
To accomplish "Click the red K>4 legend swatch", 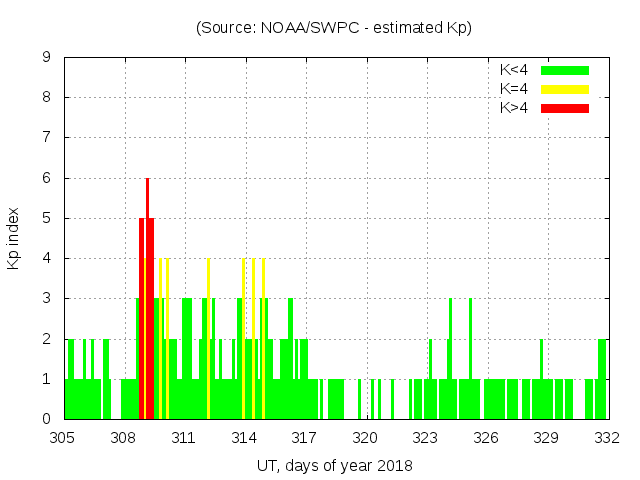I will (x=565, y=107).
